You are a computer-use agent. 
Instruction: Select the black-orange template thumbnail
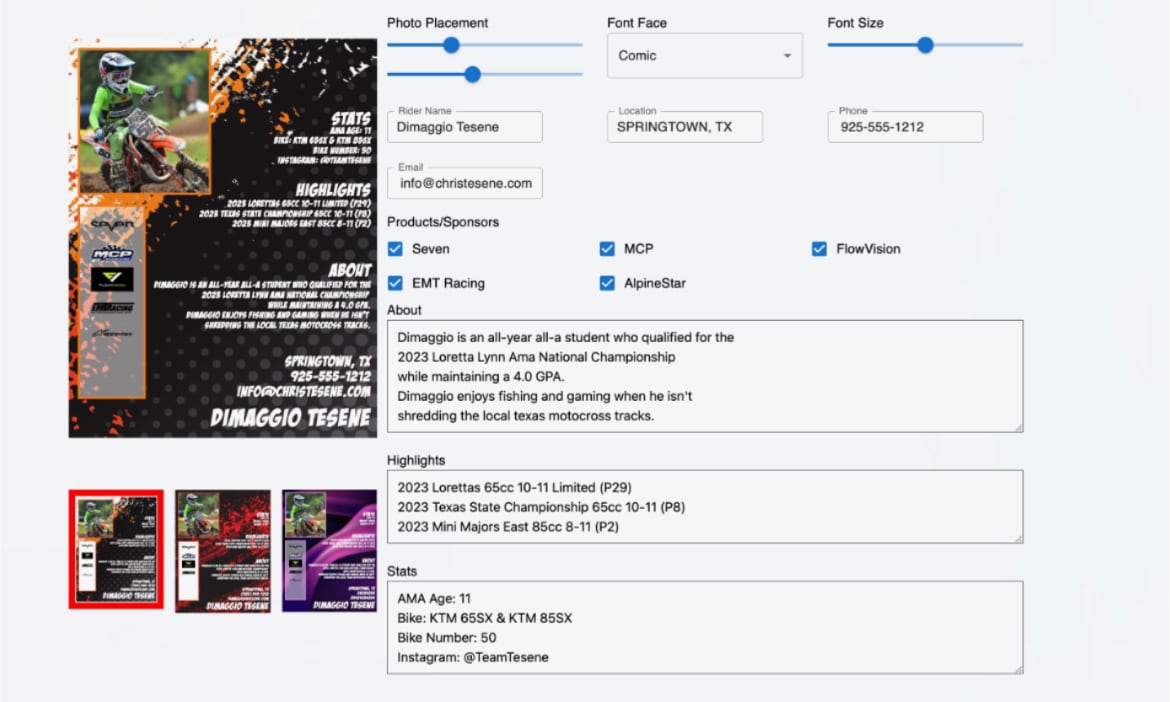[x=116, y=550]
